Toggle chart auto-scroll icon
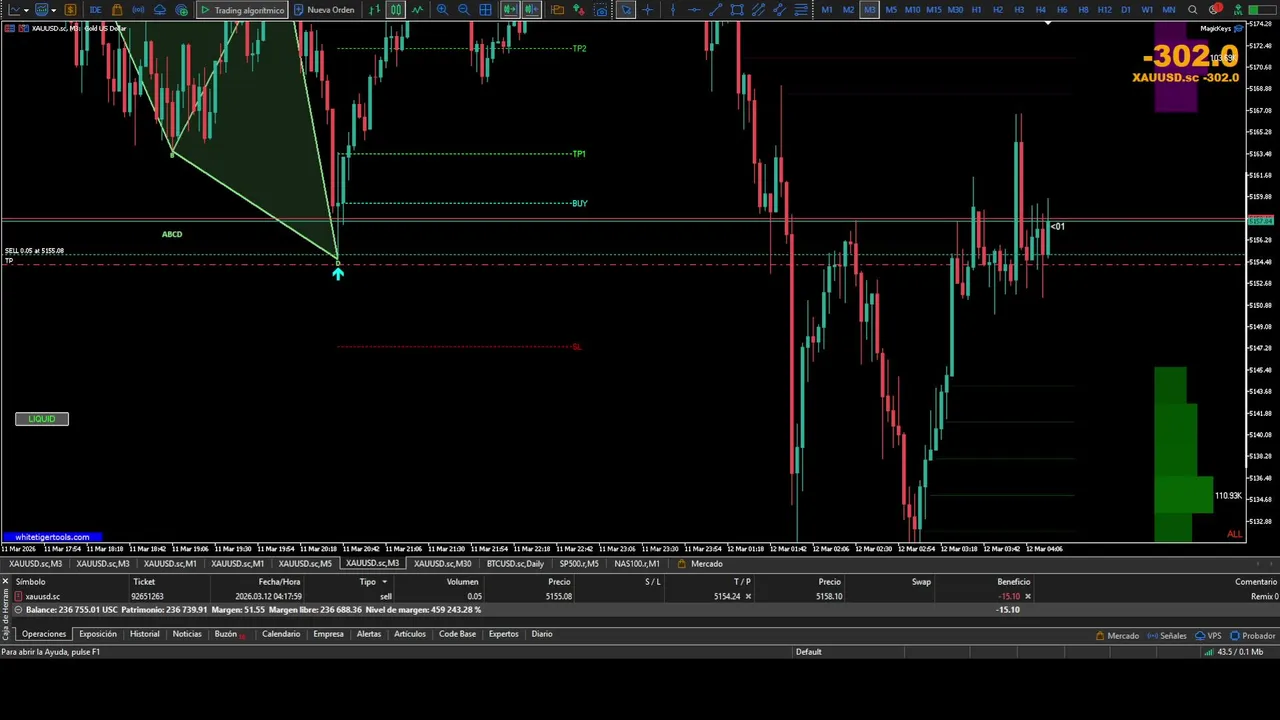Image resolution: width=1280 pixels, height=720 pixels. (510, 10)
